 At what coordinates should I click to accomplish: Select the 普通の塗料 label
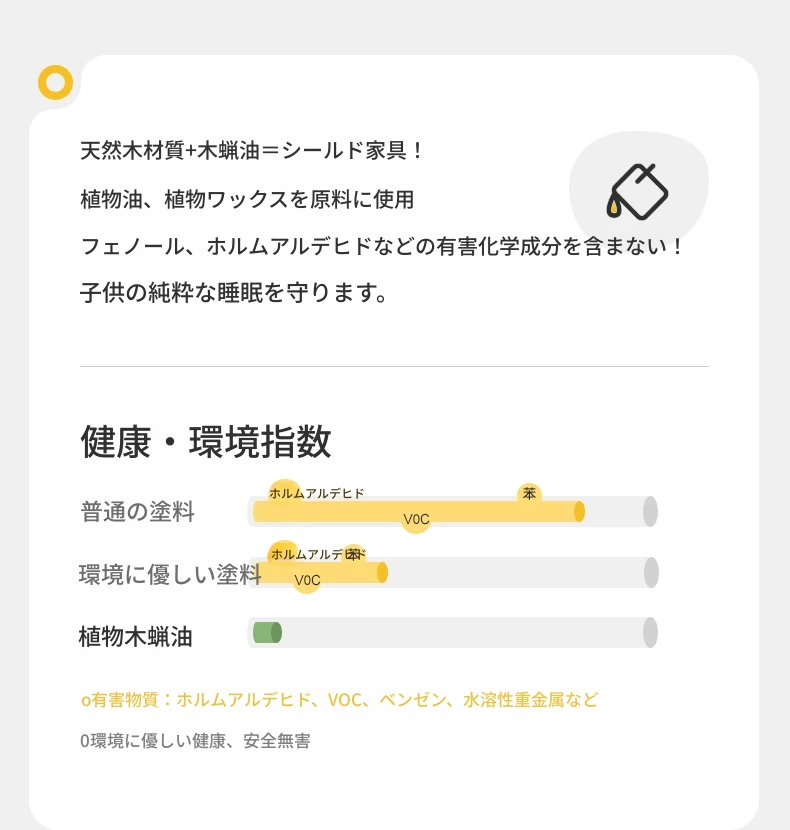pyautogui.click(x=138, y=512)
